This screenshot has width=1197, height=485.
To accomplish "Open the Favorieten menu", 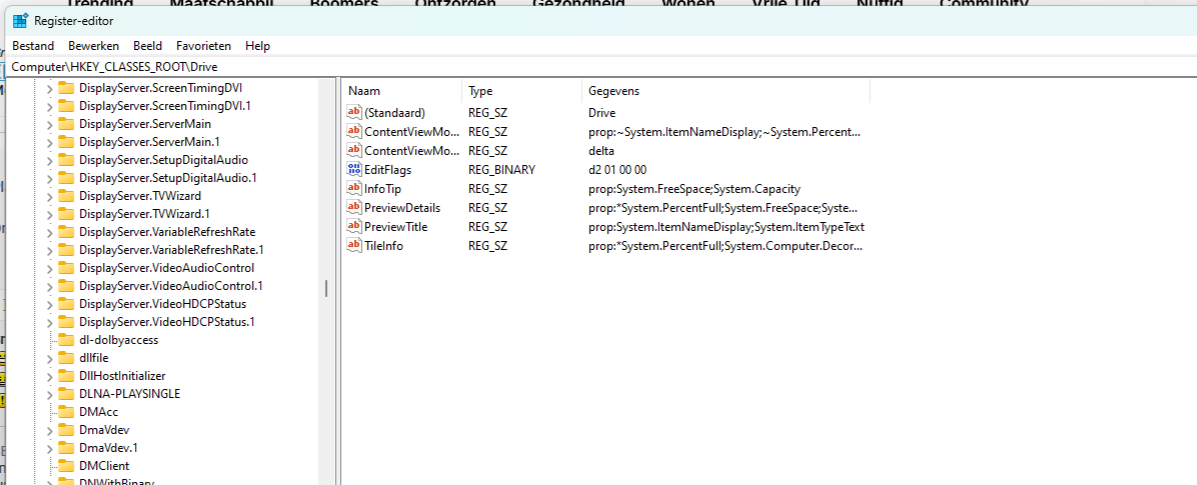I will (203, 46).
